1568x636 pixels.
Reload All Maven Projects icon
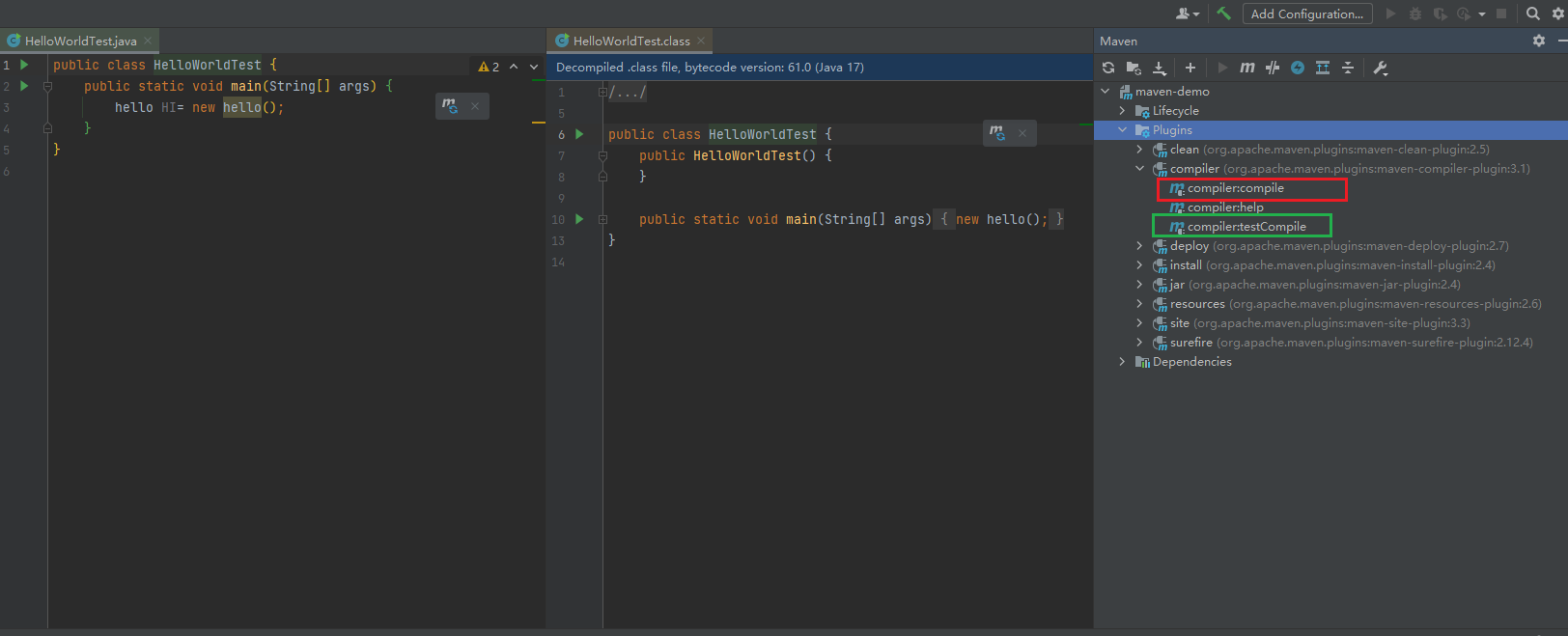click(x=1108, y=68)
